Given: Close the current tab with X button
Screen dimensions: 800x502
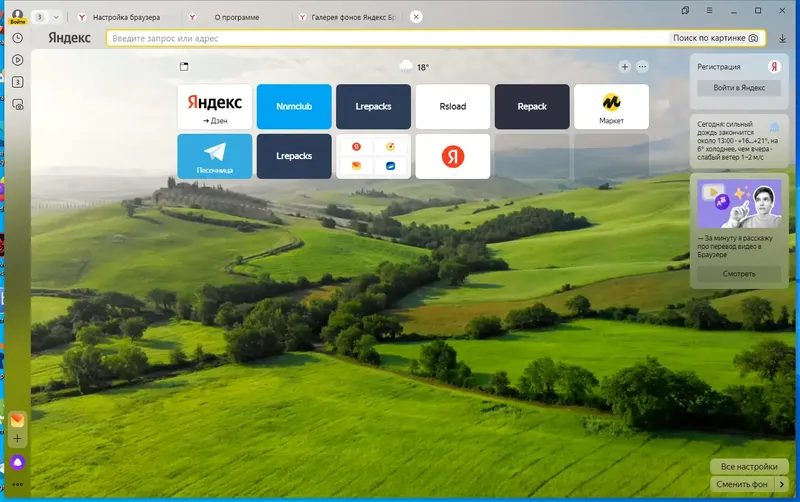Looking at the screenshot, I should click(416, 17).
